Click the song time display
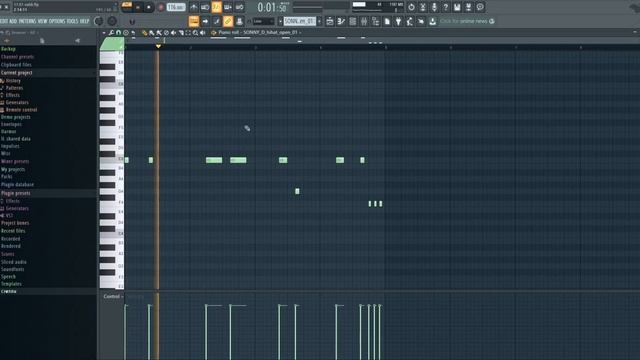 [272, 7]
